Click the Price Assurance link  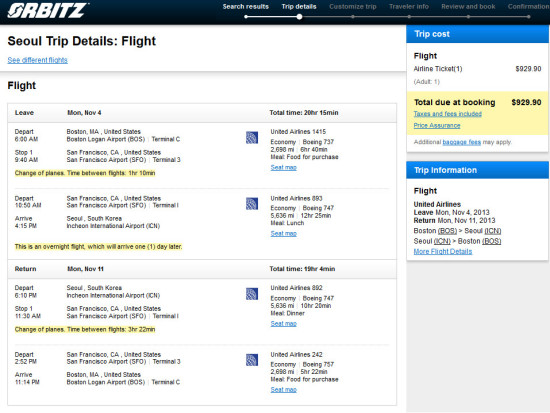coord(437,125)
